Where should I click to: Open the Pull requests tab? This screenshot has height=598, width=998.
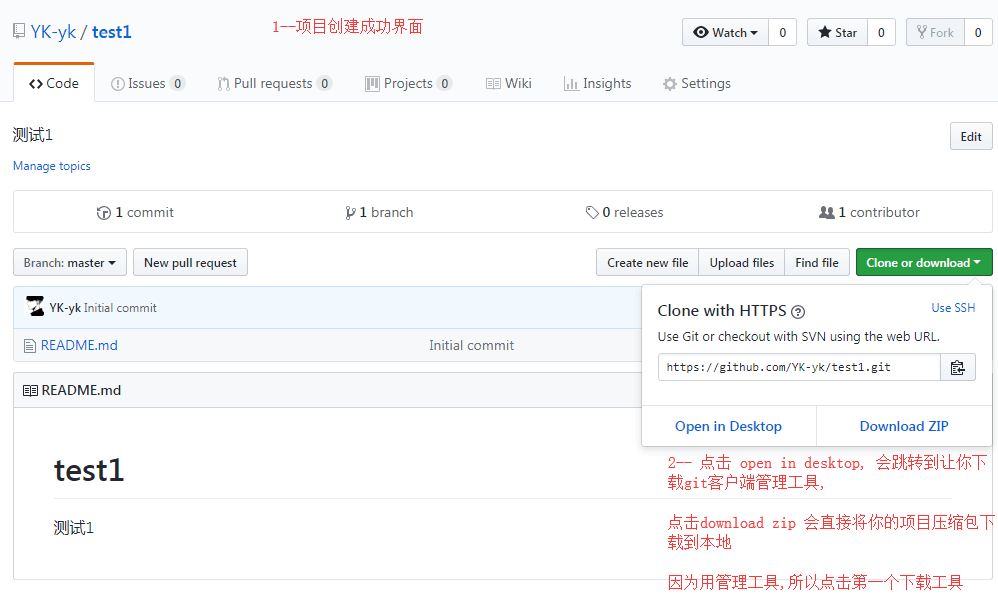pyautogui.click(x=274, y=83)
